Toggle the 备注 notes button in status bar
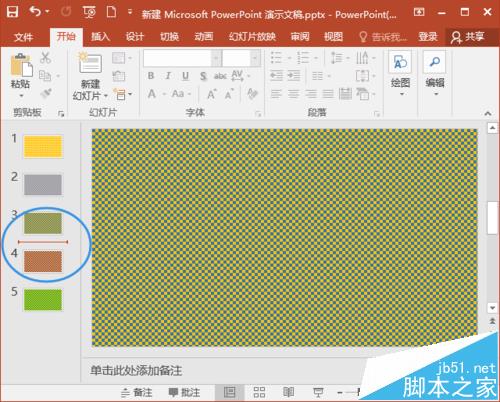The width and height of the screenshot is (500, 402). pyautogui.click(x=137, y=392)
